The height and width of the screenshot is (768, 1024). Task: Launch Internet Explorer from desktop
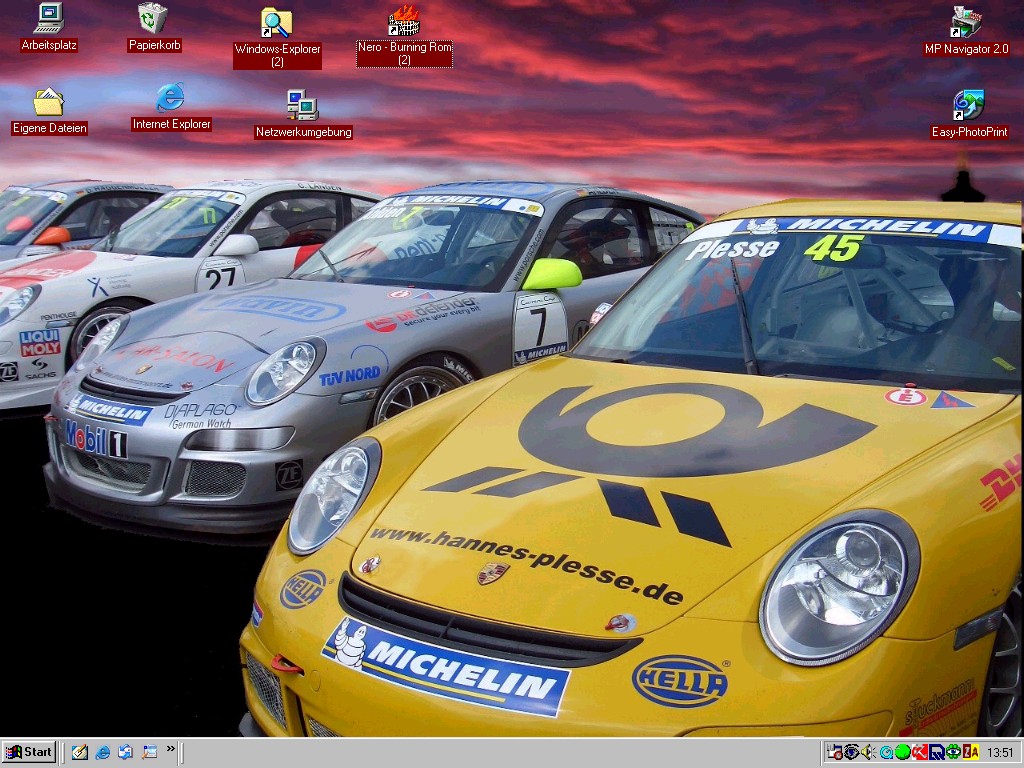(171, 106)
